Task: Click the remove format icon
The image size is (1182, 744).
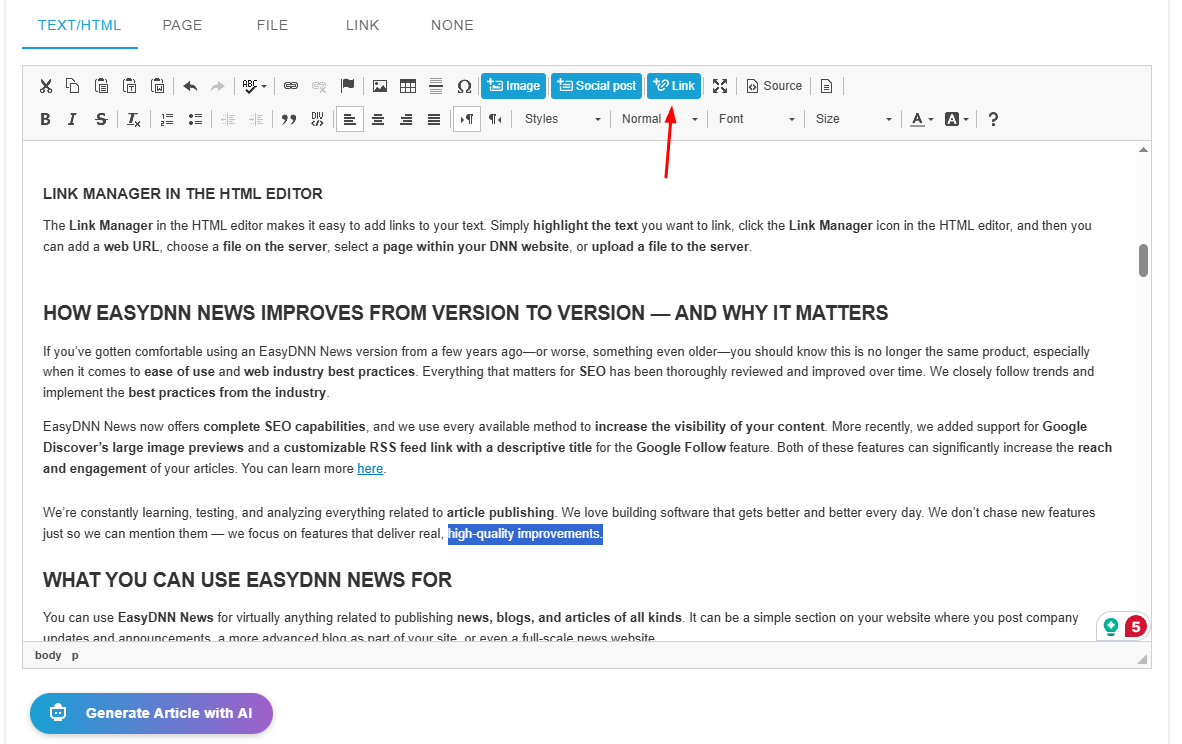Action: (134, 119)
